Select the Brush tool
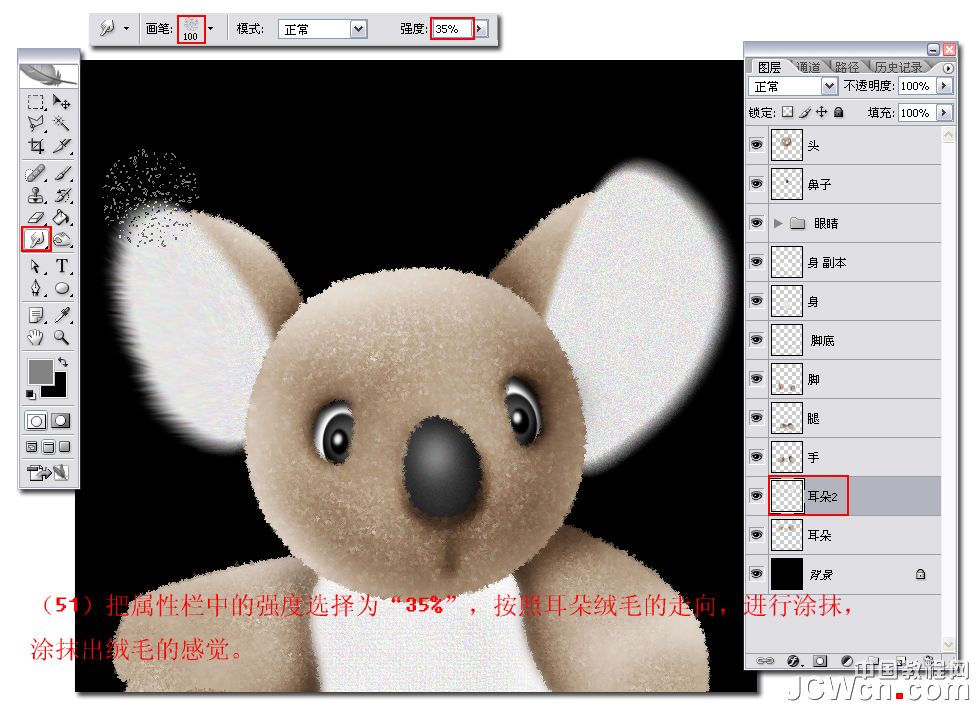The width and height of the screenshot is (976, 706). 61,172
